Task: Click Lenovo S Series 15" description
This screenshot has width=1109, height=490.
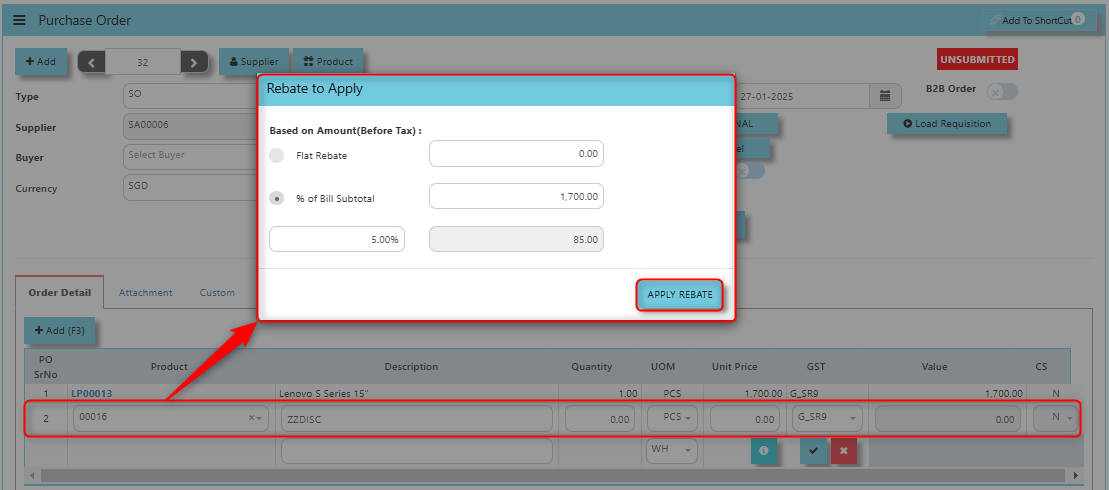Action: pos(326,393)
